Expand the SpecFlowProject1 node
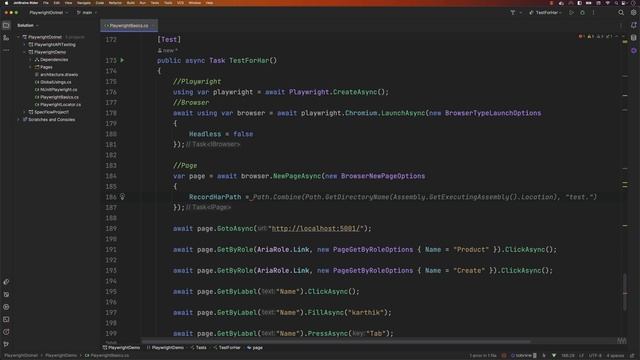This screenshot has width=640, height=360. [24, 112]
